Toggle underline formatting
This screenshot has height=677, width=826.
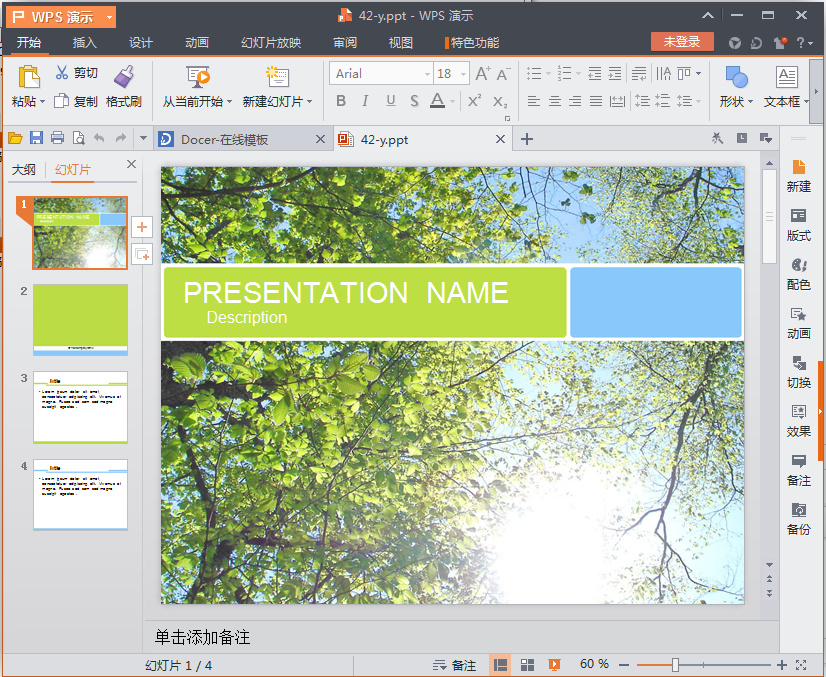(x=390, y=101)
